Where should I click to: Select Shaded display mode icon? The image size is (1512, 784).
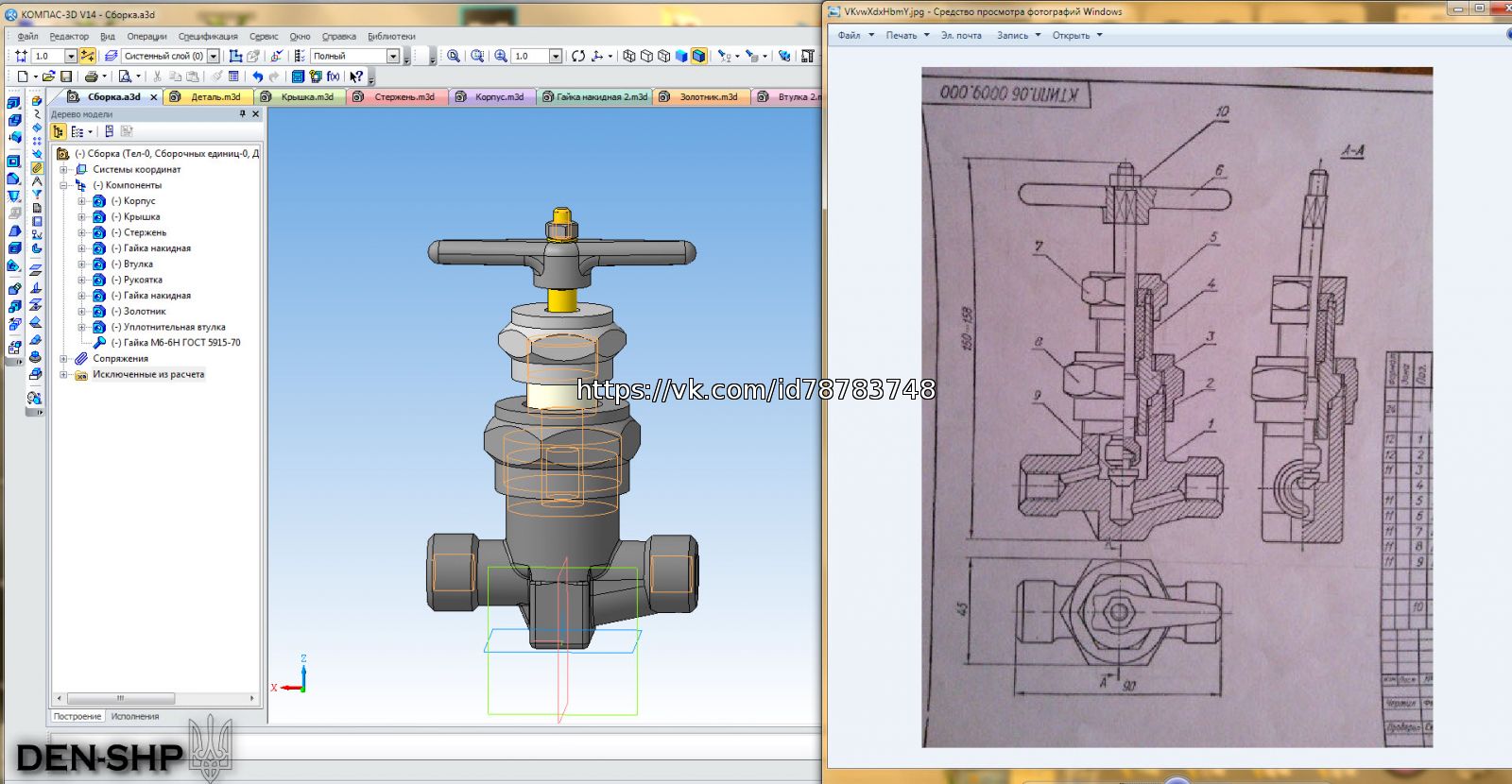click(681, 56)
